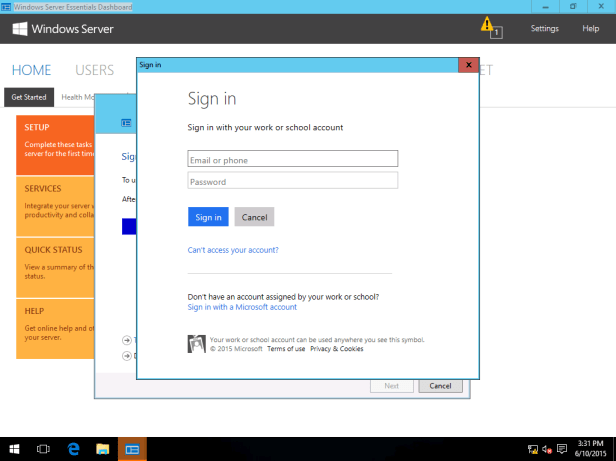
Task: Close the Sign in dialog window
Action: [x=468, y=65]
